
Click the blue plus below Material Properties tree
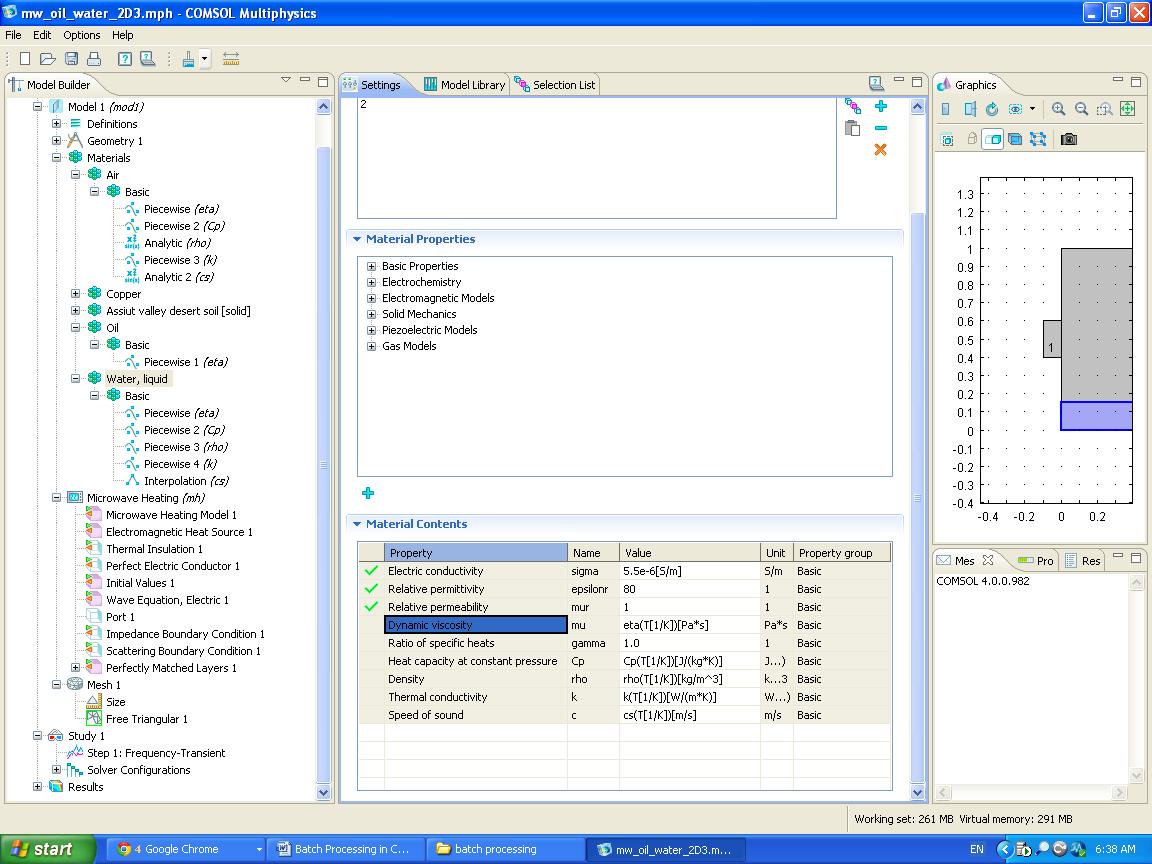click(368, 493)
